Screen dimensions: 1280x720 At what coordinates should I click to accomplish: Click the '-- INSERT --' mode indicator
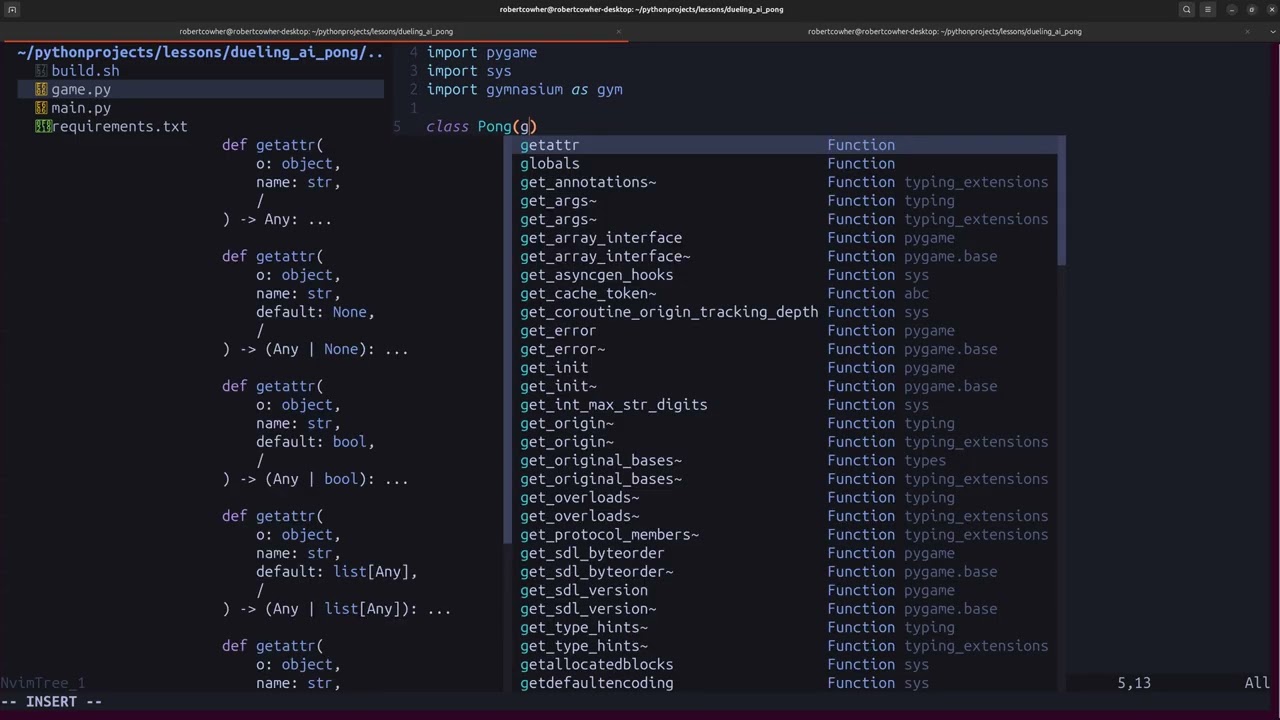pyautogui.click(x=52, y=701)
